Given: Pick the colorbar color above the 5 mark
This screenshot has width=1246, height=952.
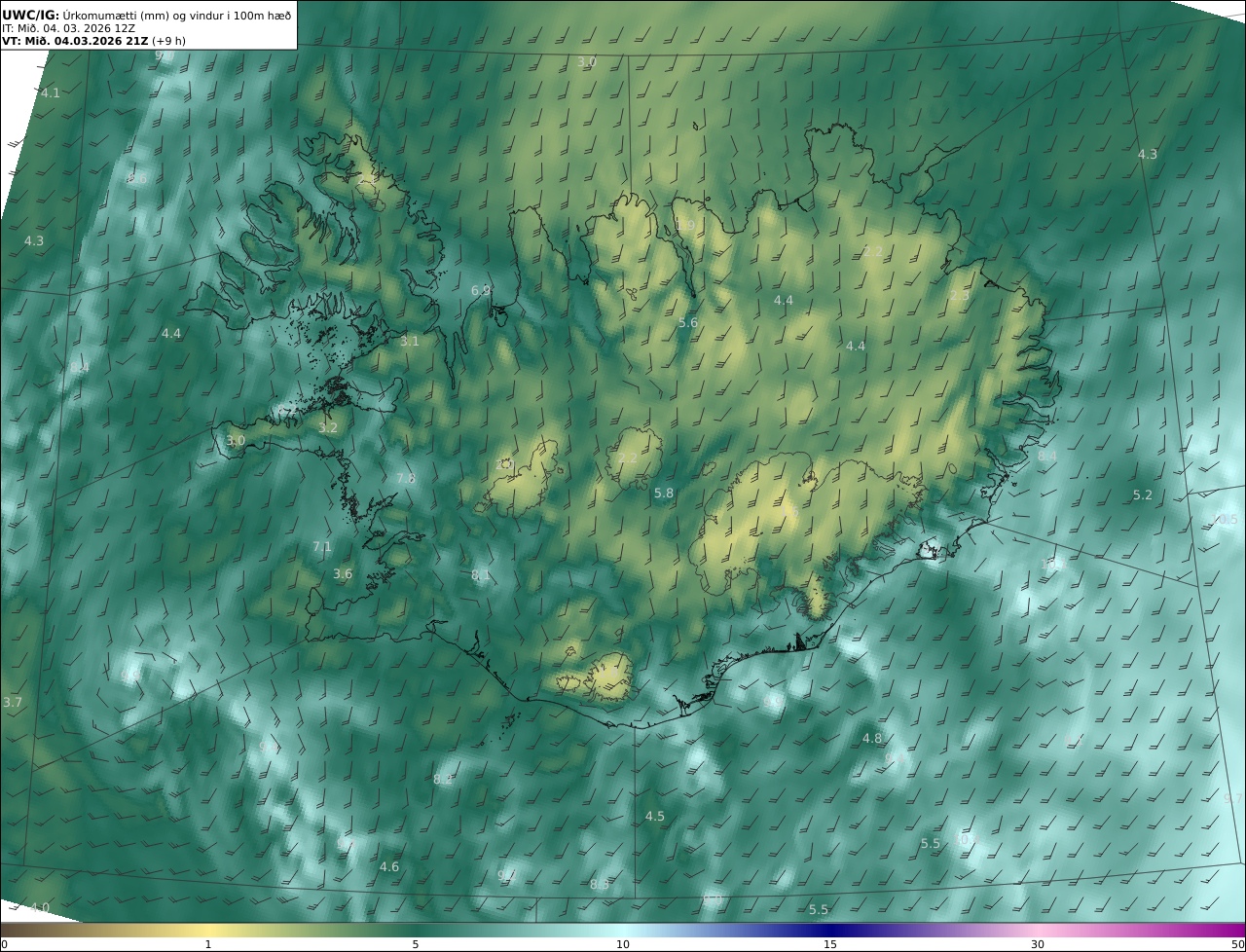Looking at the screenshot, I should 416,930.
